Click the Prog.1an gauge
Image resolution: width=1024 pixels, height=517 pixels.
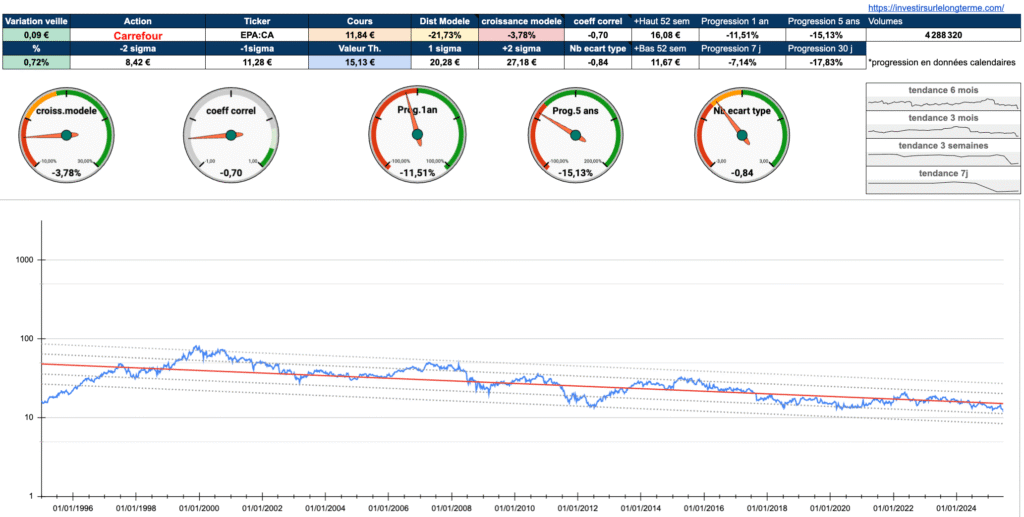[x=417, y=135]
